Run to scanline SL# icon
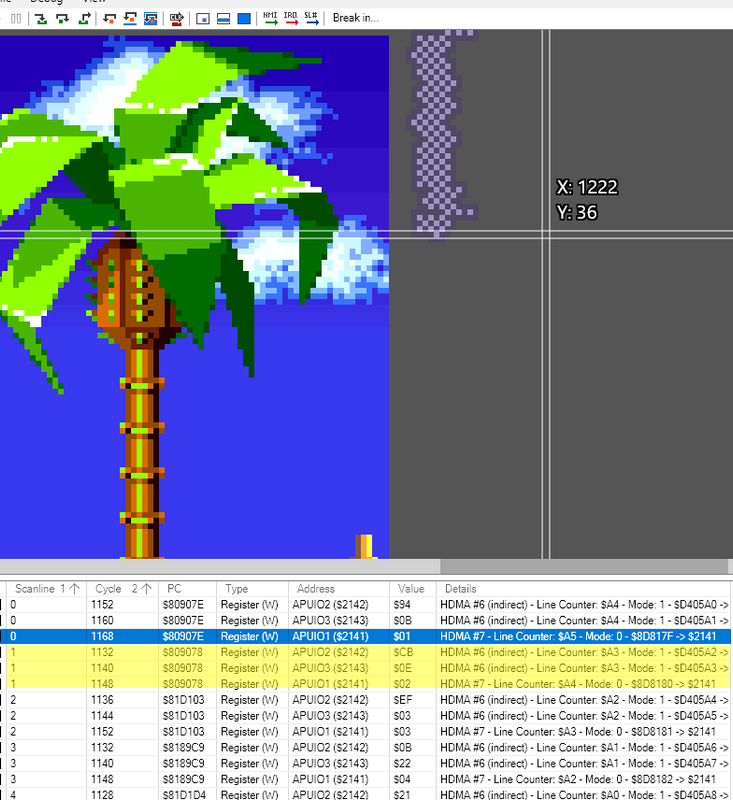Screen dimensions: 733x800 coord(311,18)
